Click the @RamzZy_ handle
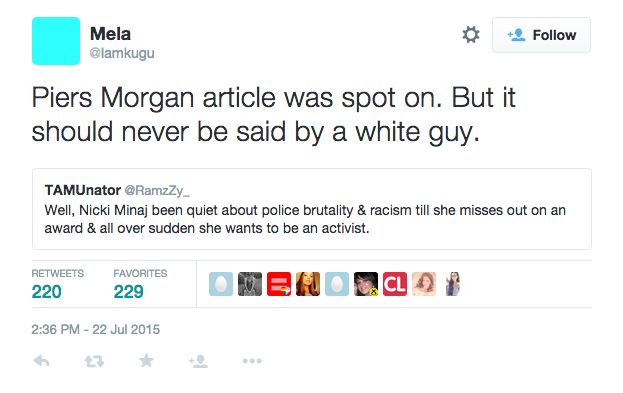Screen dimensions: 623x393 pyautogui.click(x=157, y=190)
